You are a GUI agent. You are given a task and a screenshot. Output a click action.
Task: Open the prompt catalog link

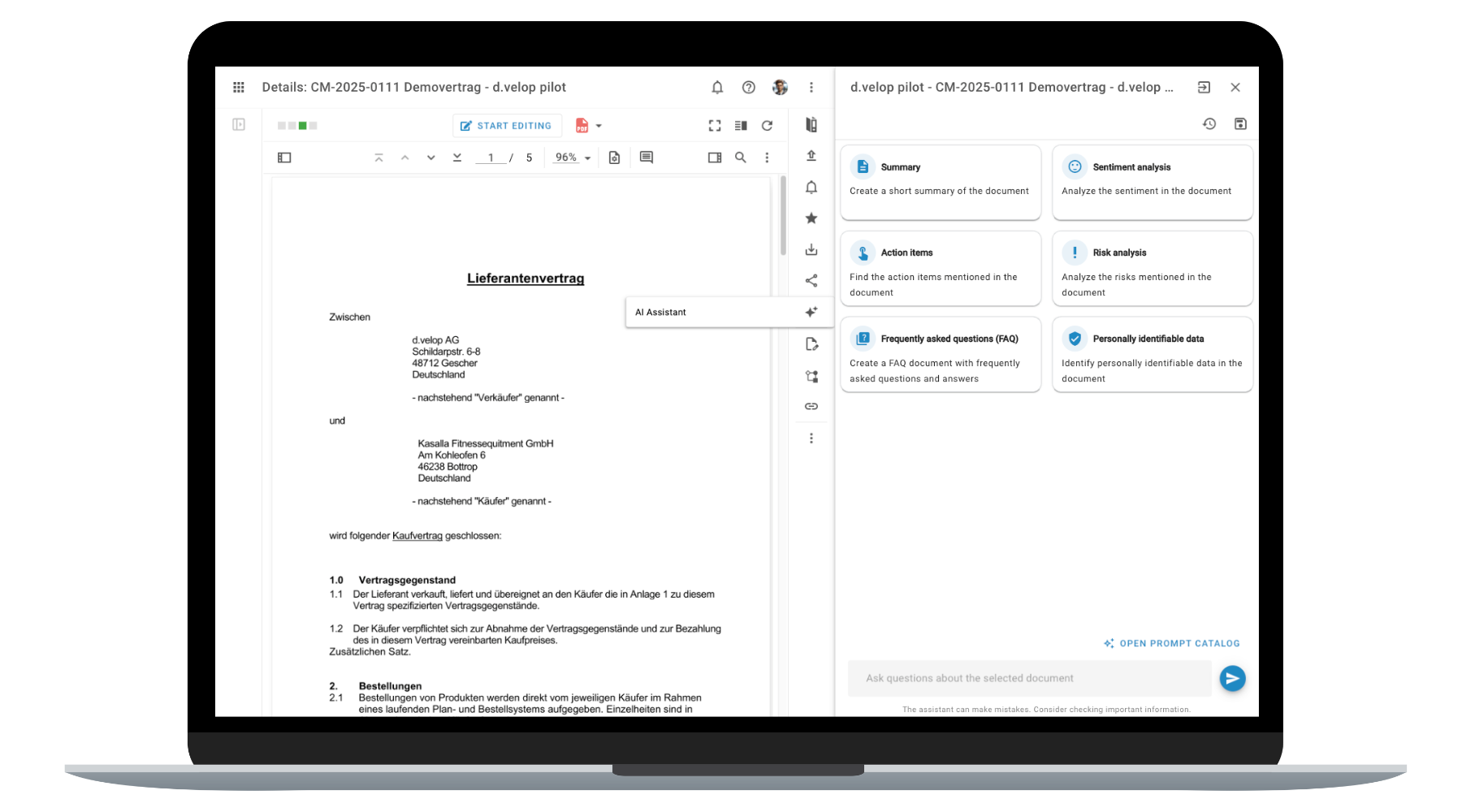1171,643
